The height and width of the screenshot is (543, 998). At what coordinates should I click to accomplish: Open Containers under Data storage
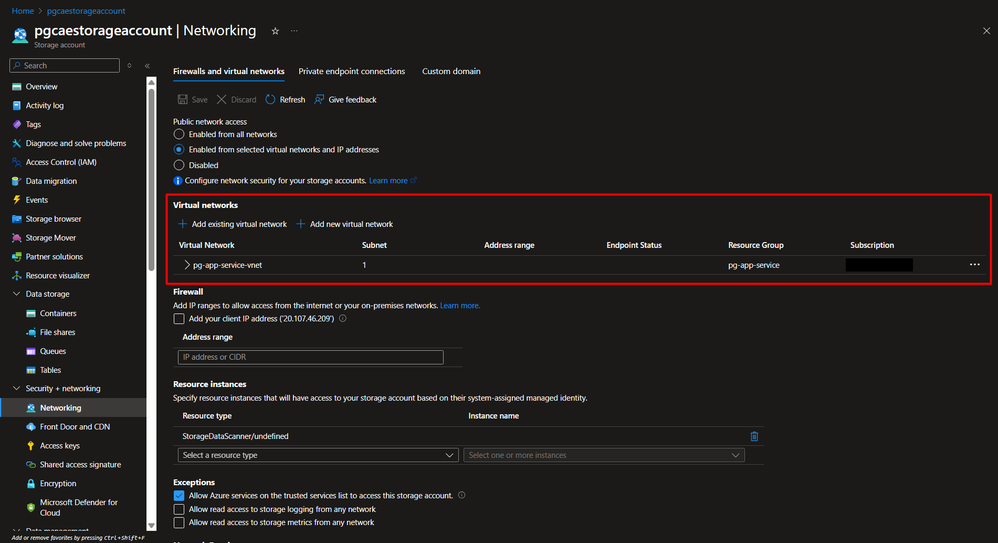click(58, 313)
